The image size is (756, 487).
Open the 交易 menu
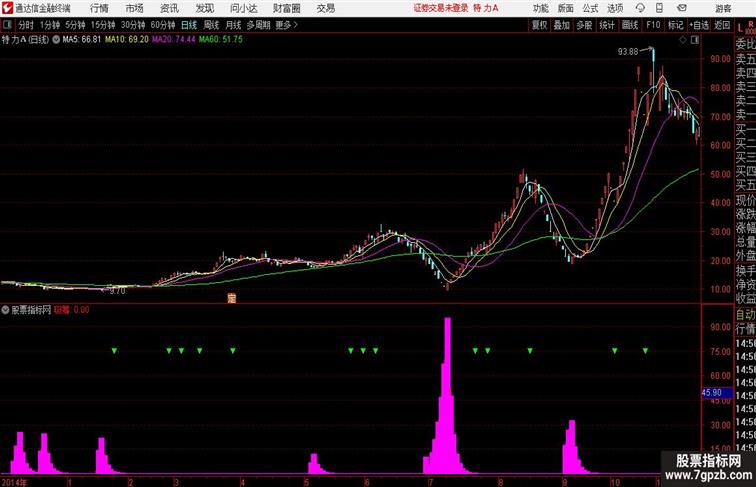325,8
